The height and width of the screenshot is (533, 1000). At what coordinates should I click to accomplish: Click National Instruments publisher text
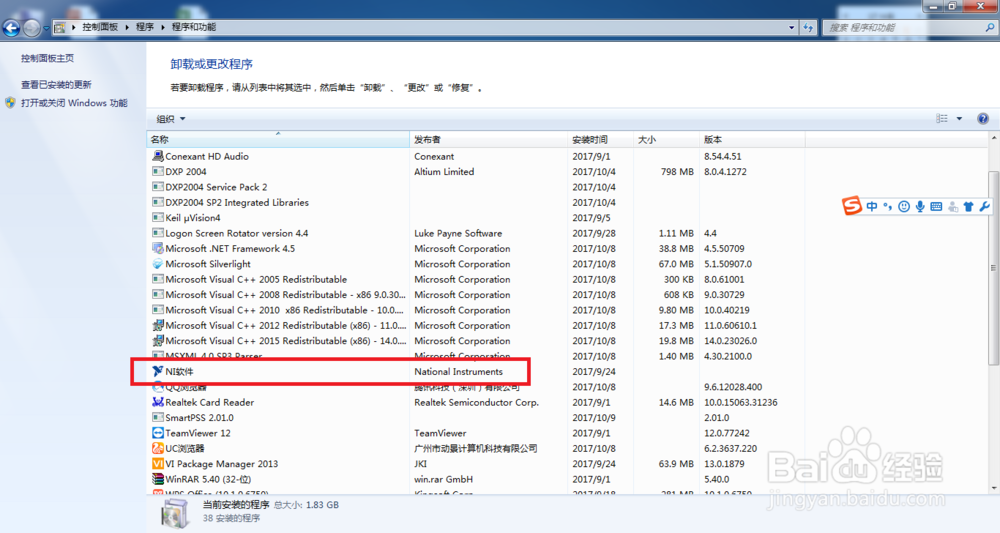(x=459, y=371)
